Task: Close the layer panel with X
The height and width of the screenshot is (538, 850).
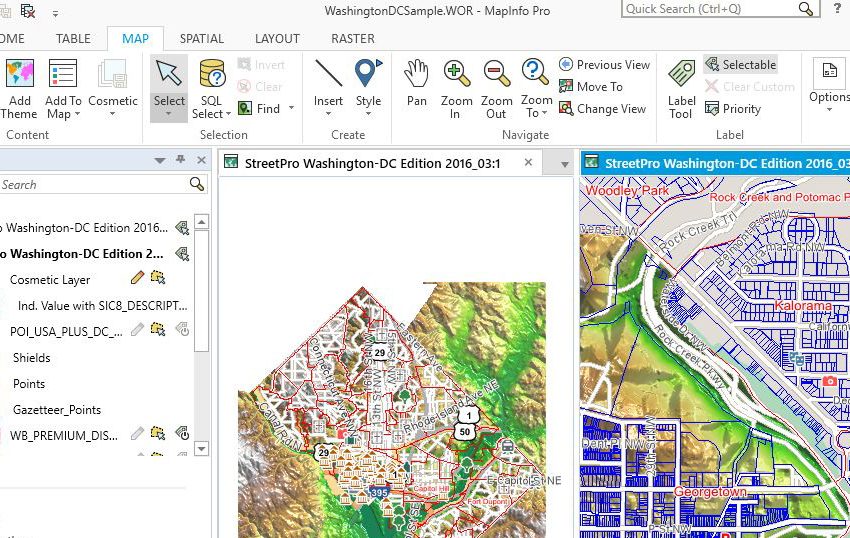Action: [201, 160]
